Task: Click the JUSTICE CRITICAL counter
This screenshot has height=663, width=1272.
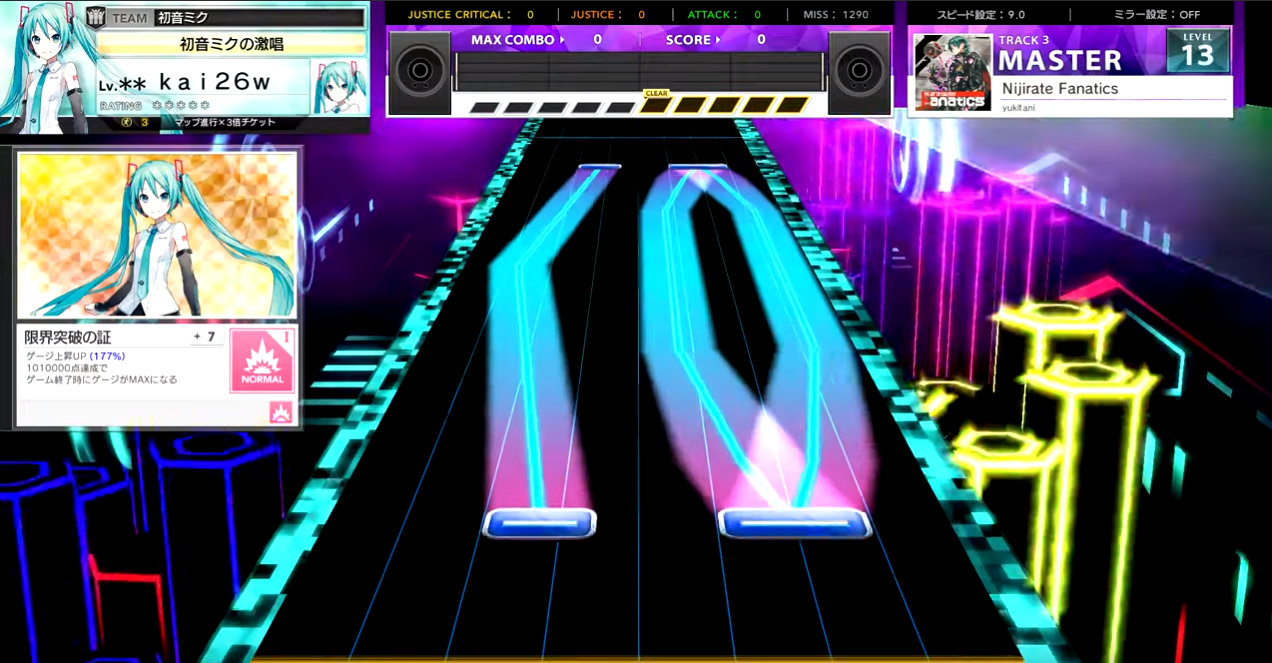Action: point(470,15)
